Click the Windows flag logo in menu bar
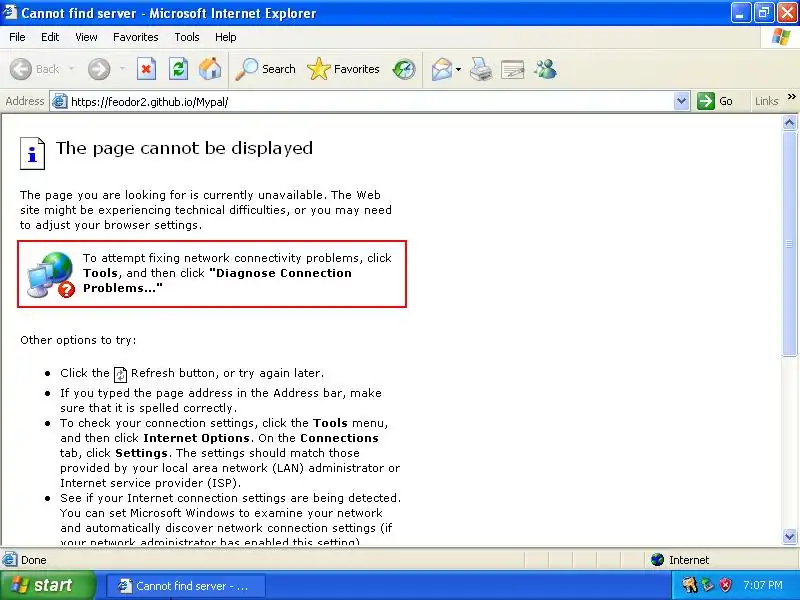The width and height of the screenshot is (800, 600). [x=781, y=37]
